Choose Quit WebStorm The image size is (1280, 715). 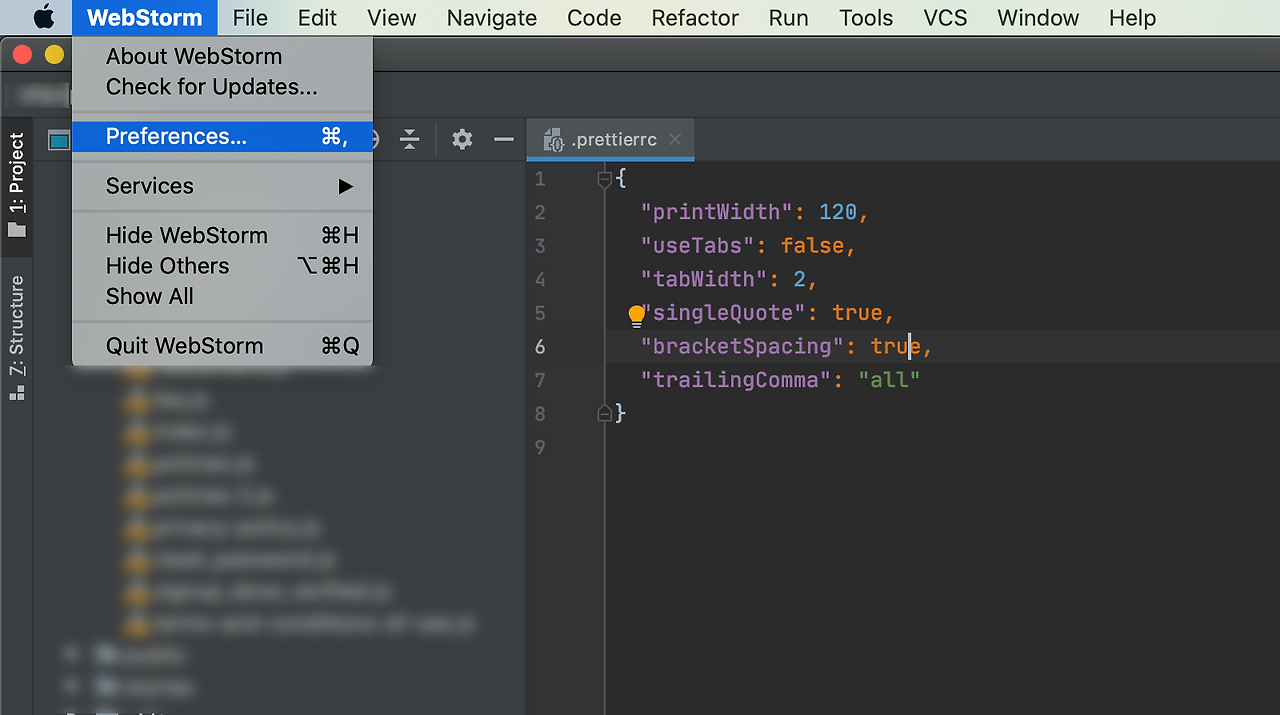tap(222, 346)
